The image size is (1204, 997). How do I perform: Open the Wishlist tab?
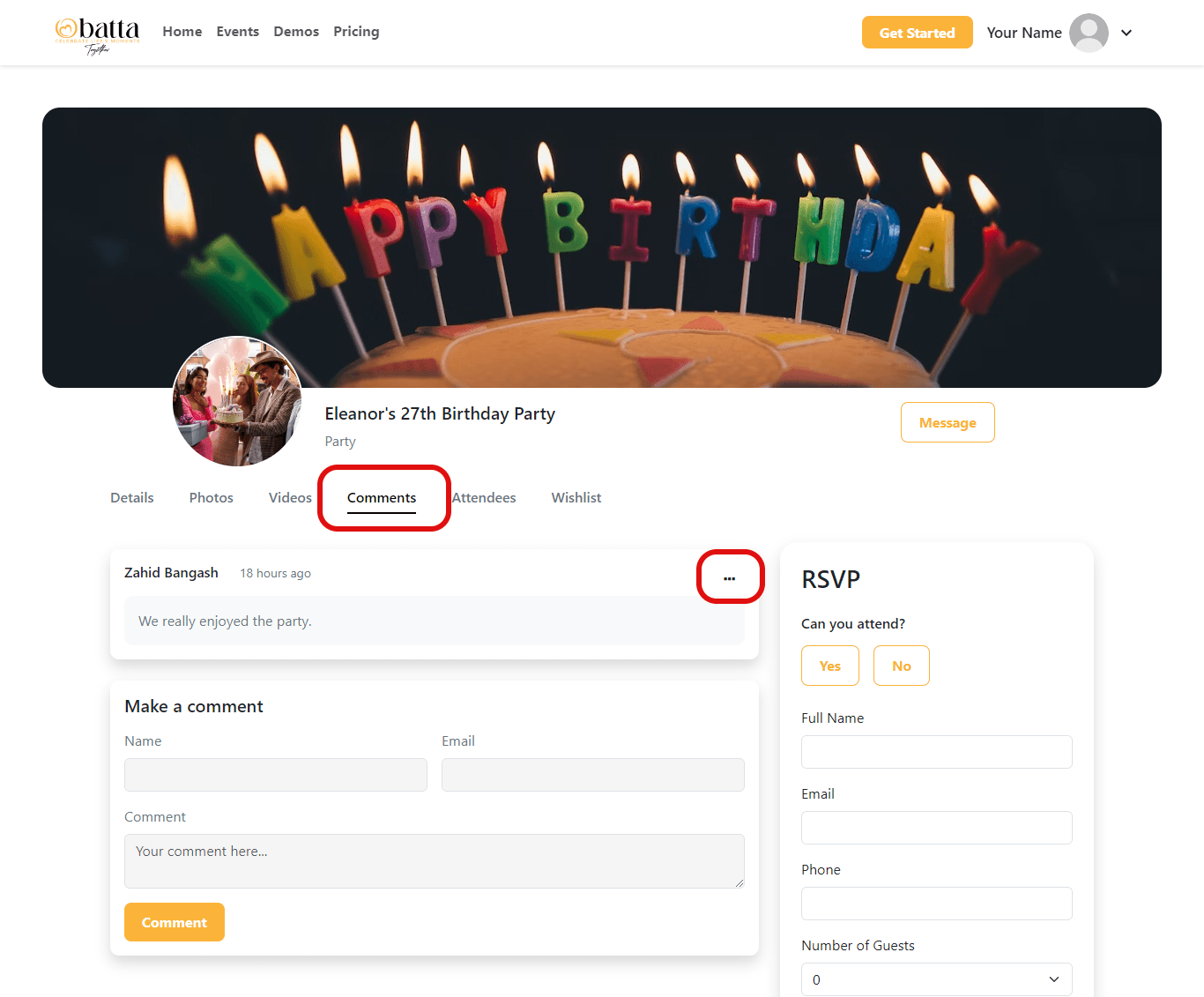(x=576, y=498)
